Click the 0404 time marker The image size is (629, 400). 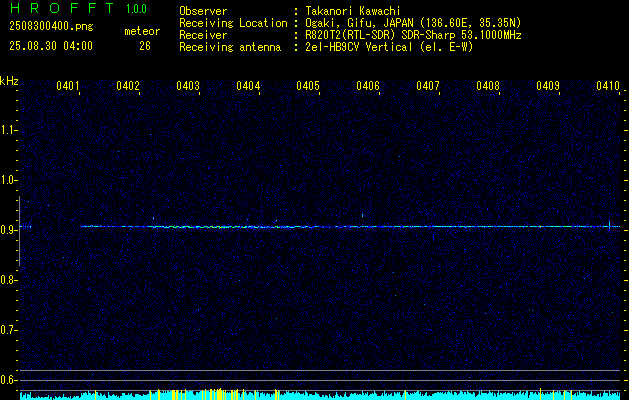pyautogui.click(x=248, y=86)
